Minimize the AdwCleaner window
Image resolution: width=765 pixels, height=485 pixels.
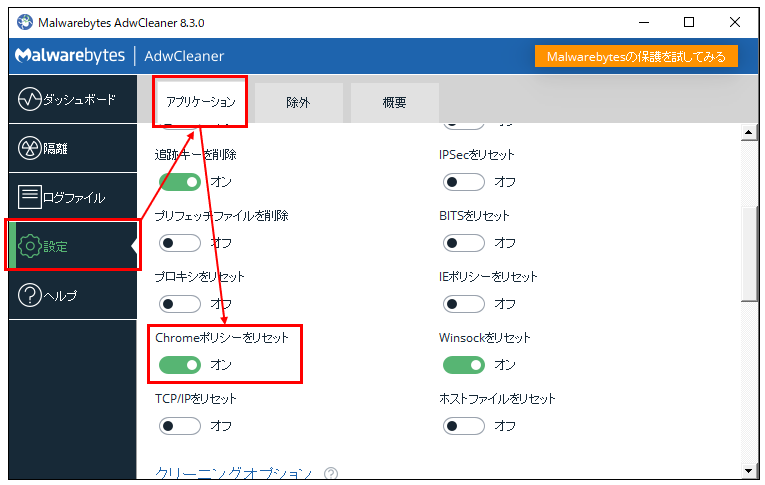pyautogui.click(x=644, y=22)
